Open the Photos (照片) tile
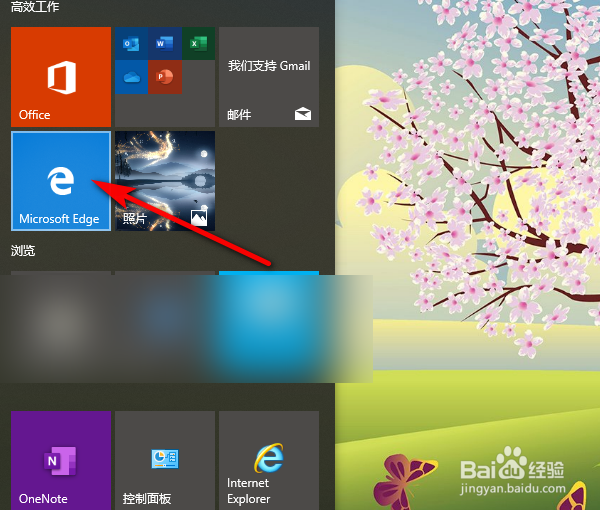Image resolution: width=600 pixels, height=510 pixels. [x=165, y=181]
